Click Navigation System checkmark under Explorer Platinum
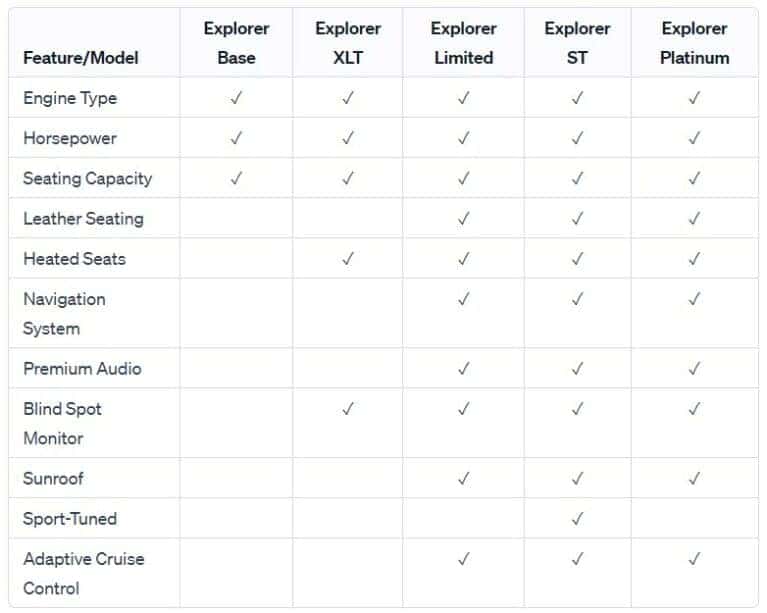Screen dimensions: 767x613 (x=694, y=298)
